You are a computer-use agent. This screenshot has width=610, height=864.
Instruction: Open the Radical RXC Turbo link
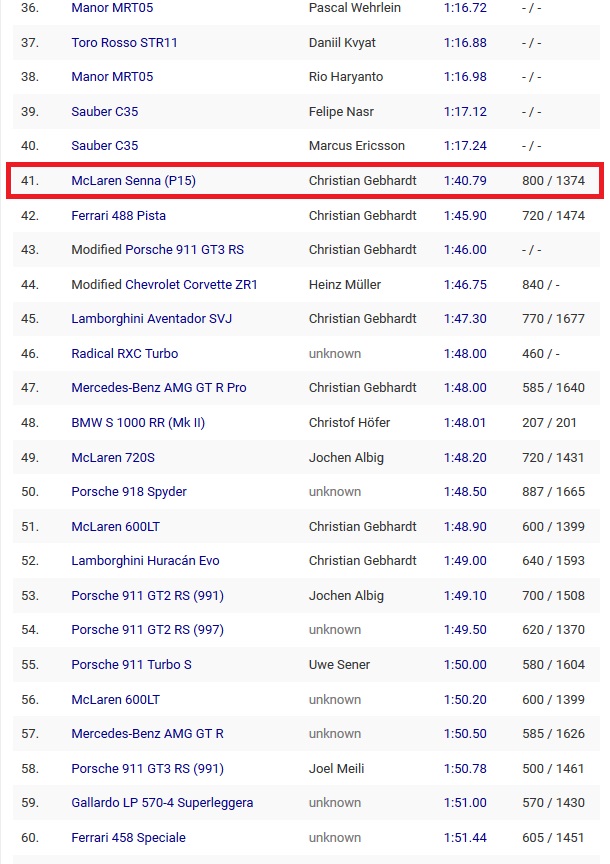pyautogui.click(x=124, y=354)
